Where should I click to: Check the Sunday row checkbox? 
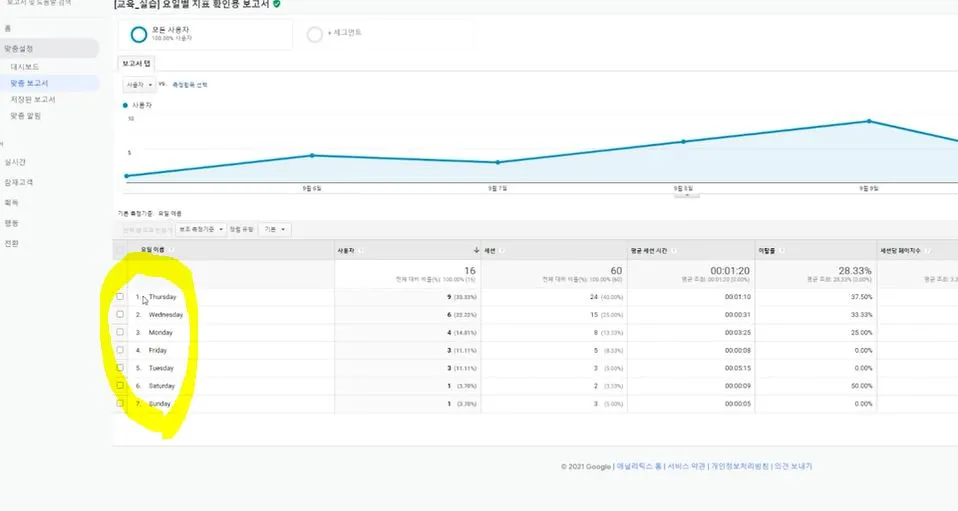coord(120,403)
